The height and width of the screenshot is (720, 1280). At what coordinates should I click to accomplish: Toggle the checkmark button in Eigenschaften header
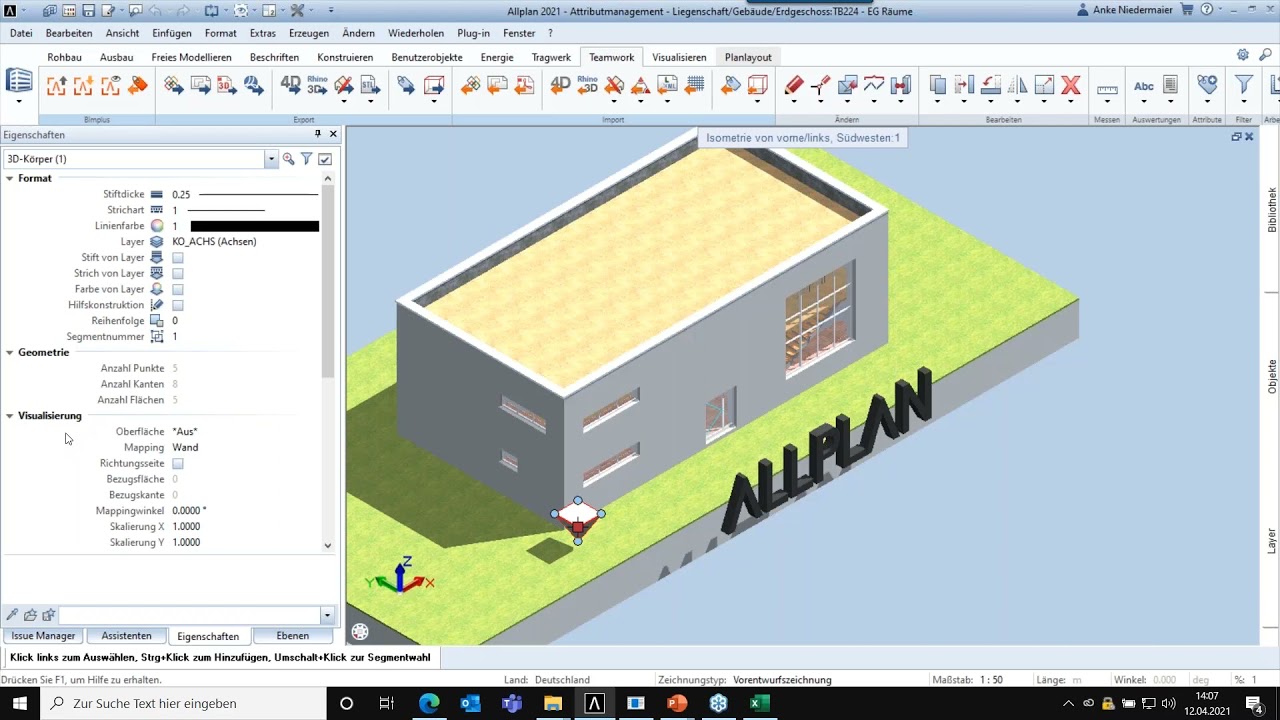click(325, 159)
